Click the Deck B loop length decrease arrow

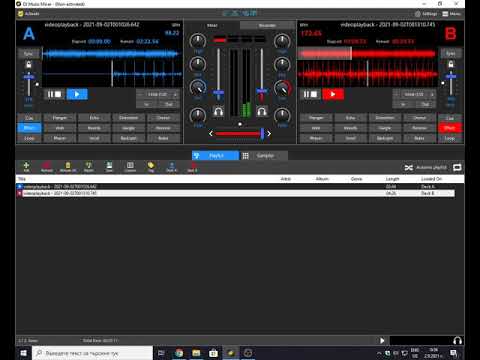click(397, 95)
